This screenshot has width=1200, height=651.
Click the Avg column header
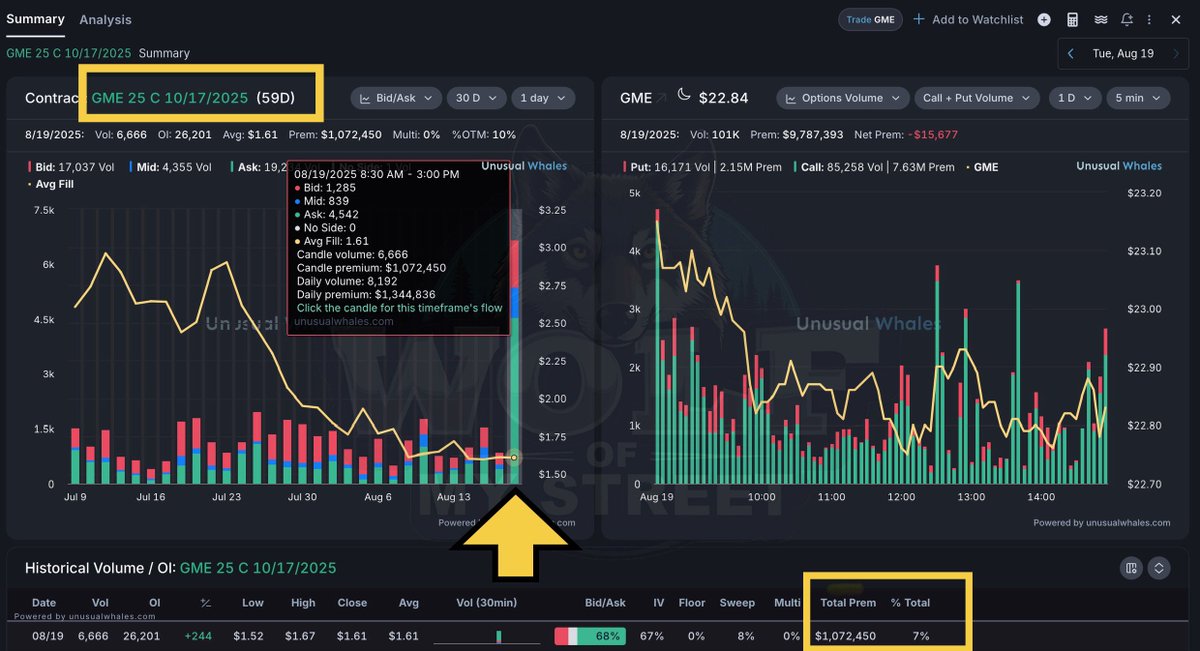[x=408, y=603]
